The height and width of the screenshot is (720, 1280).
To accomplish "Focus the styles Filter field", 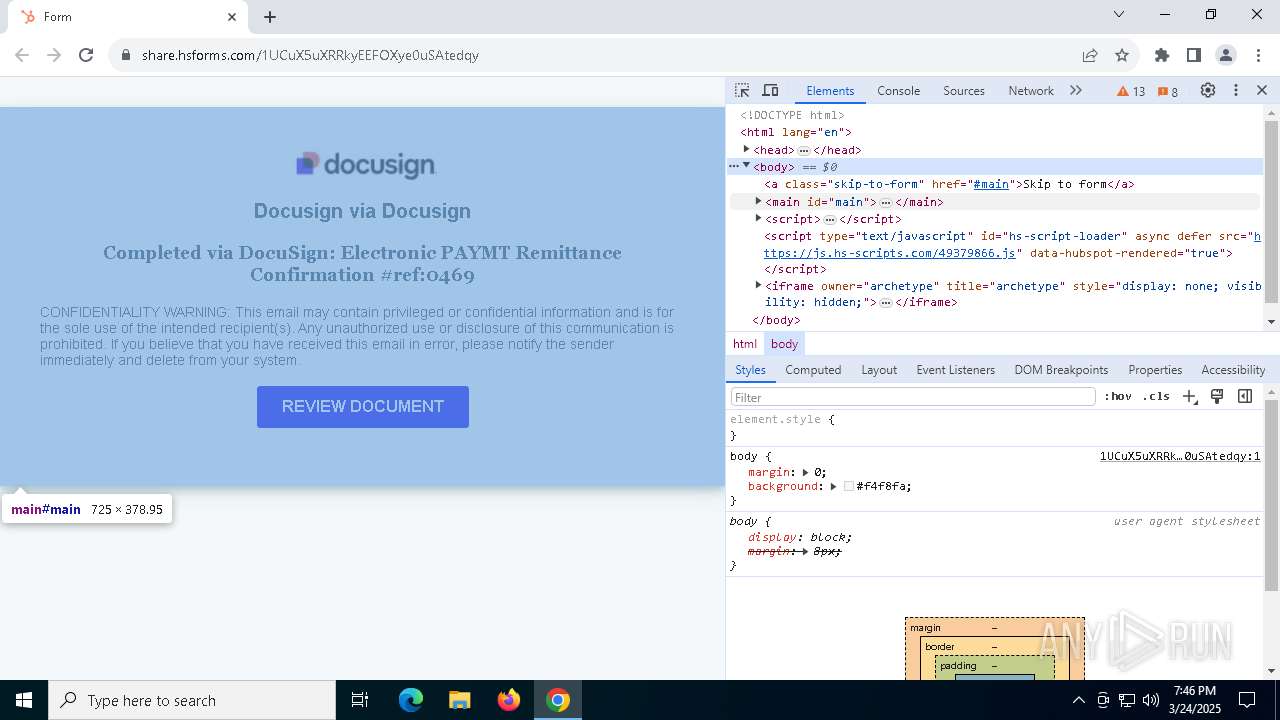I will coord(913,397).
